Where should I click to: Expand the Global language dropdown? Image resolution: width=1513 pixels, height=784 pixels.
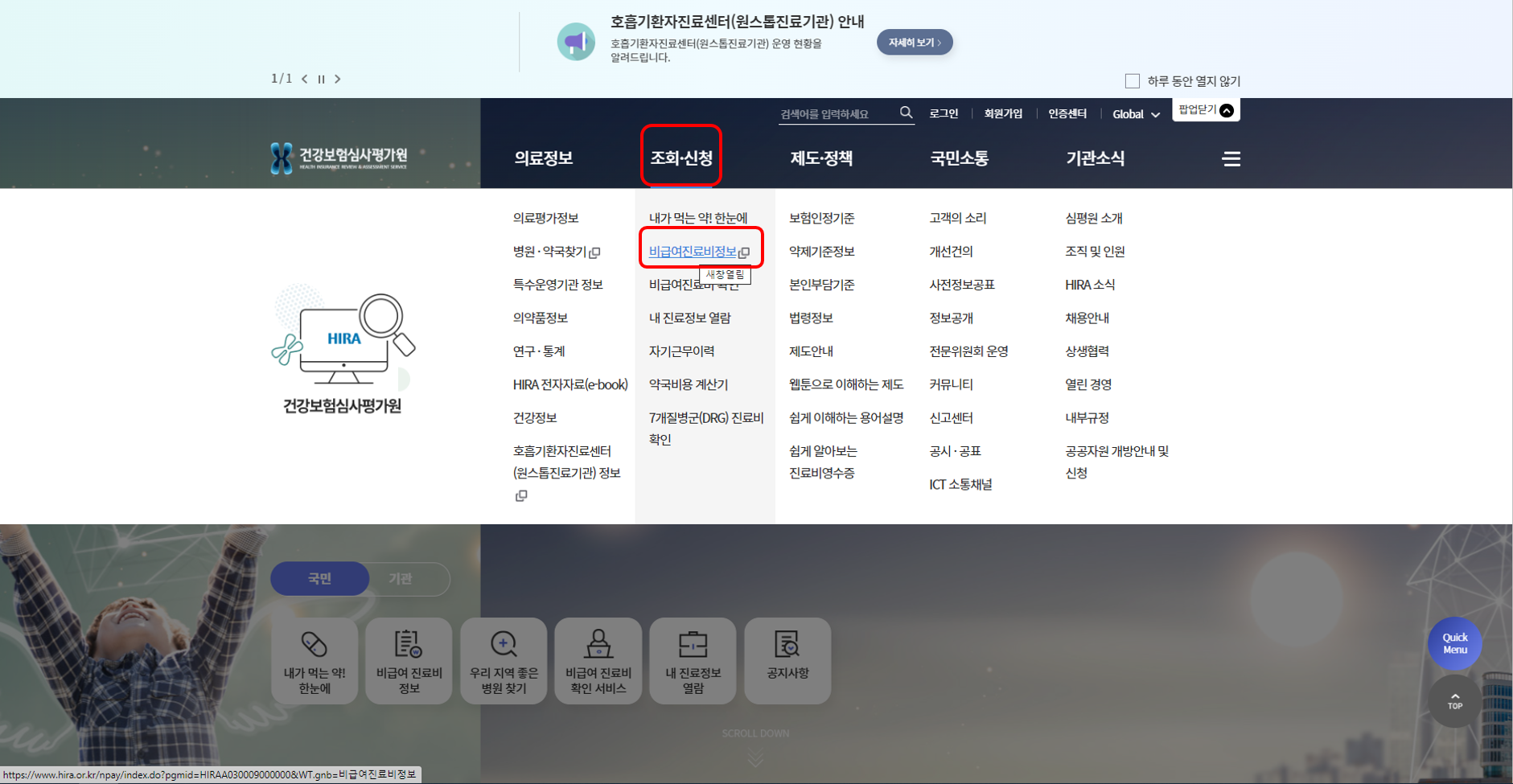tap(1136, 114)
